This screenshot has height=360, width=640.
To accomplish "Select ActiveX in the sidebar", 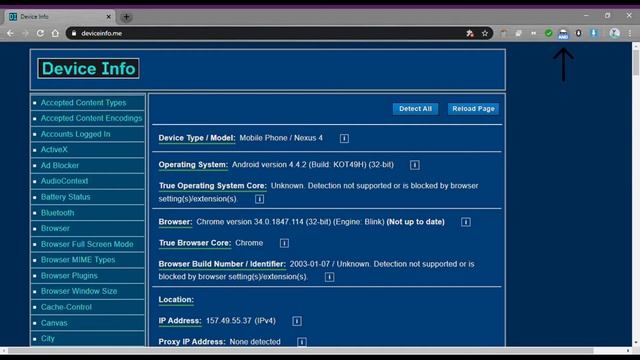I will tap(54, 150).
